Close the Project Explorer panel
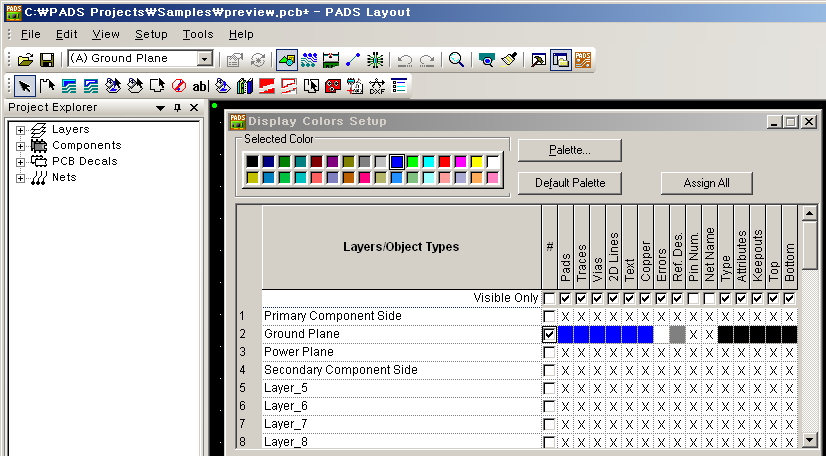Screen dimensions: 826x456 coord(194,108)
